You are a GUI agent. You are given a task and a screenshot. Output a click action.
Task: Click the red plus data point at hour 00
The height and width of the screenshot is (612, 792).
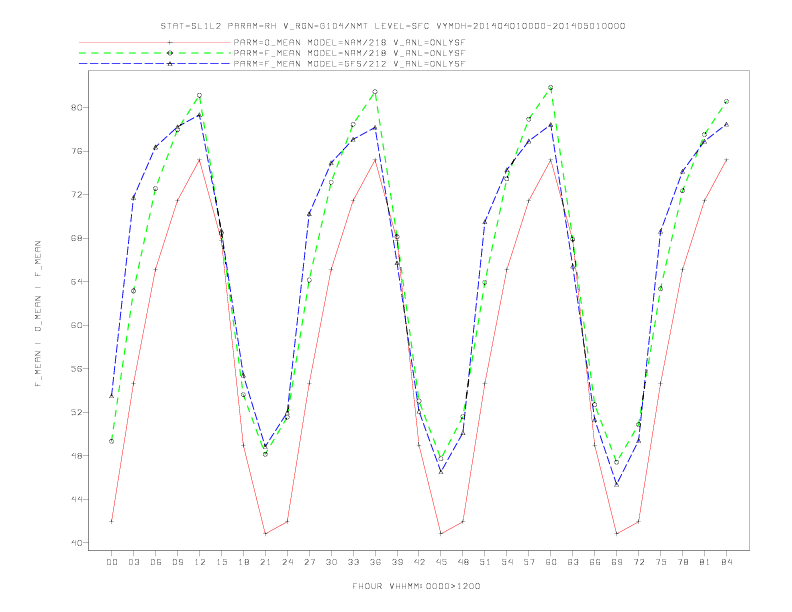tap(112, 521)
